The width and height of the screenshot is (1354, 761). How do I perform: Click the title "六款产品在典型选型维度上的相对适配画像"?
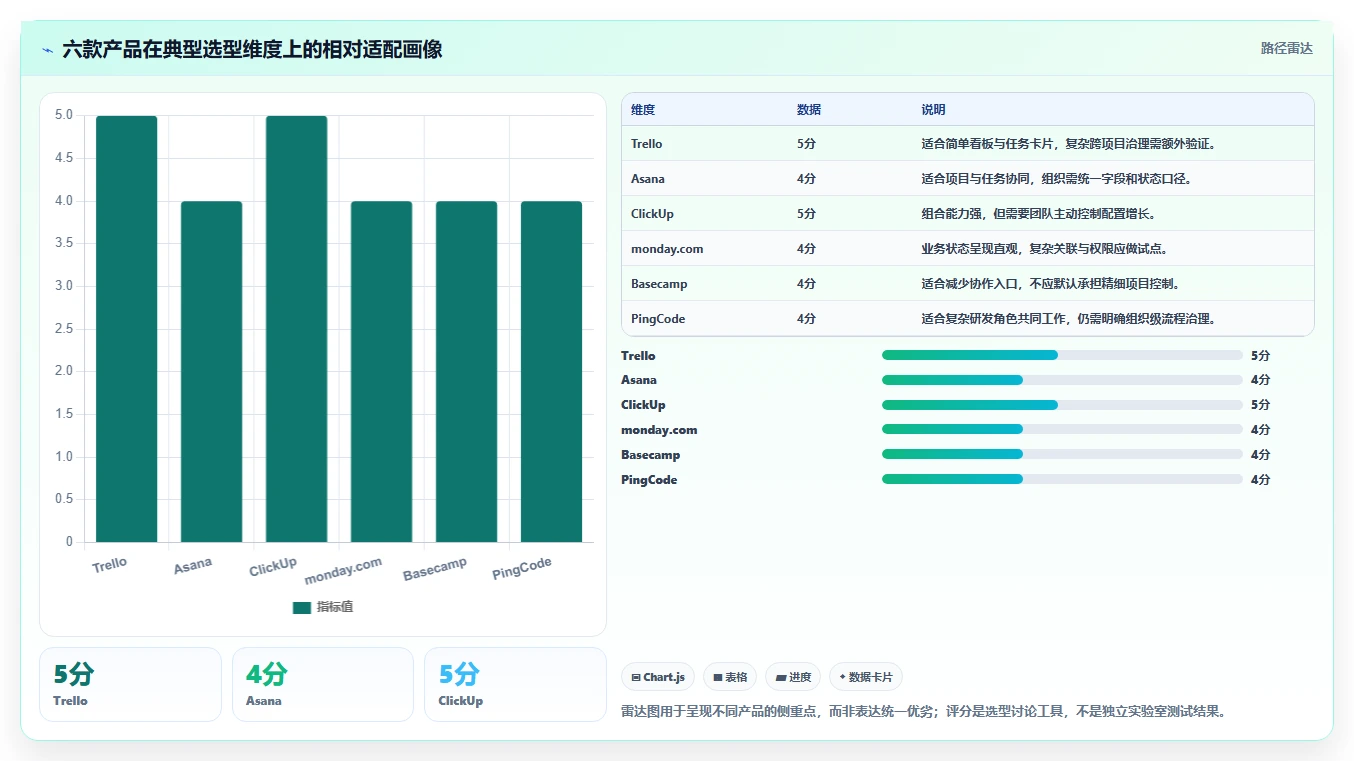252,49
